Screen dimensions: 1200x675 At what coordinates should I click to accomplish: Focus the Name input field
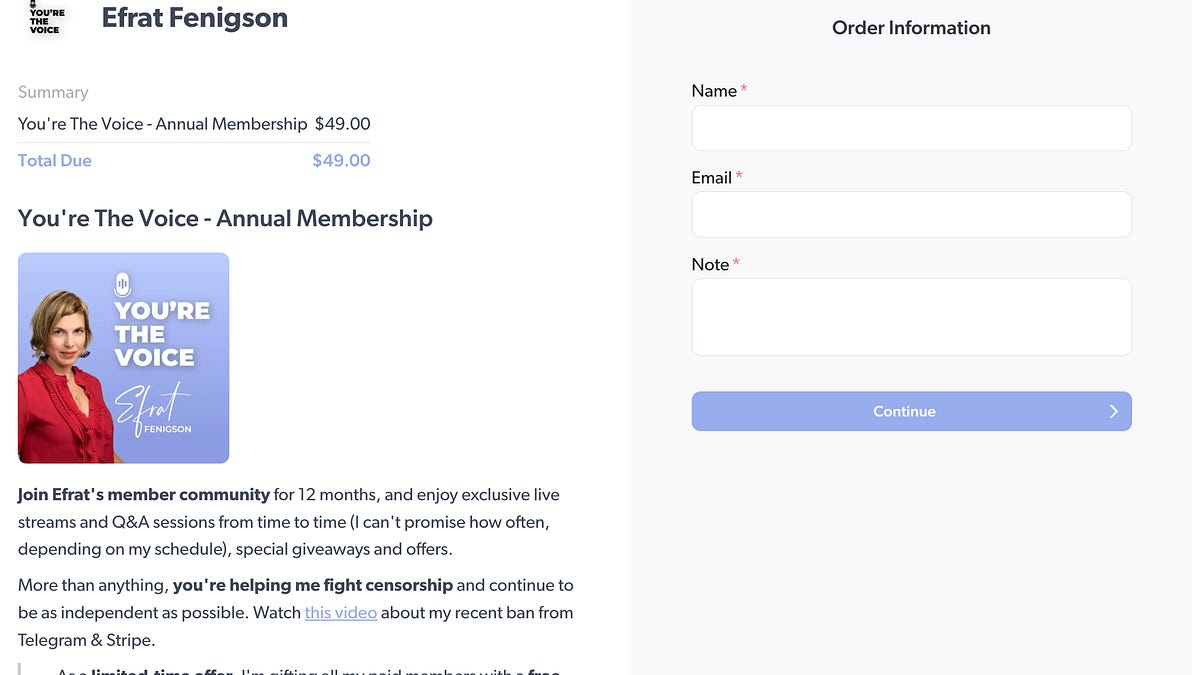click(911, 128)
